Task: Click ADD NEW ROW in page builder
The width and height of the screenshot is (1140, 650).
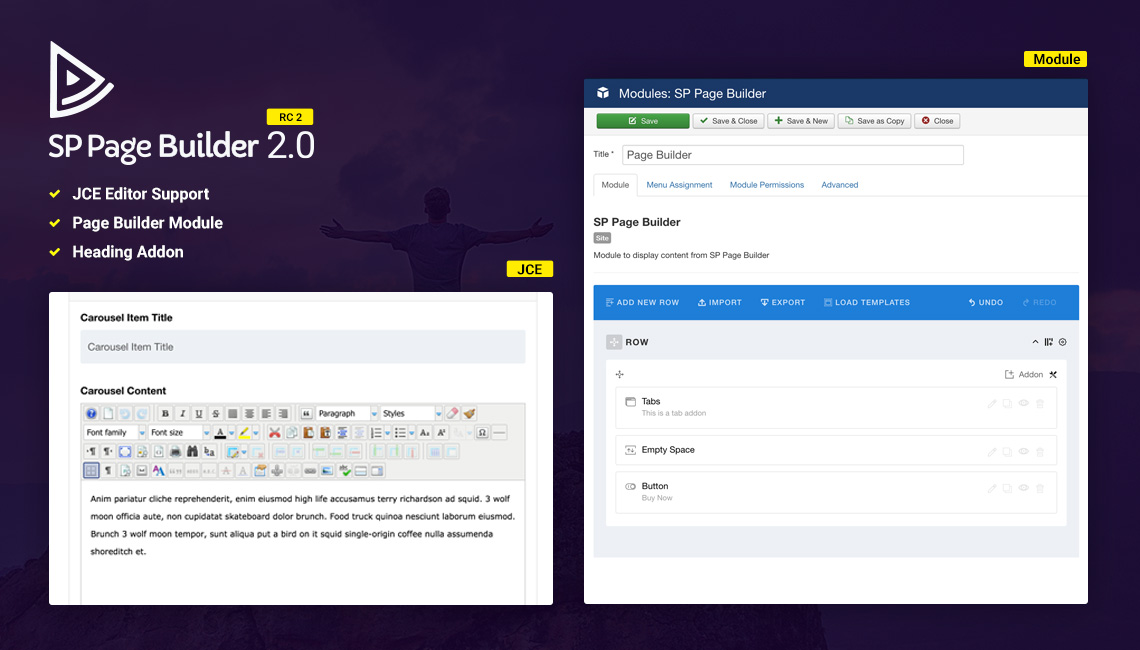Action: pos(642,302)
